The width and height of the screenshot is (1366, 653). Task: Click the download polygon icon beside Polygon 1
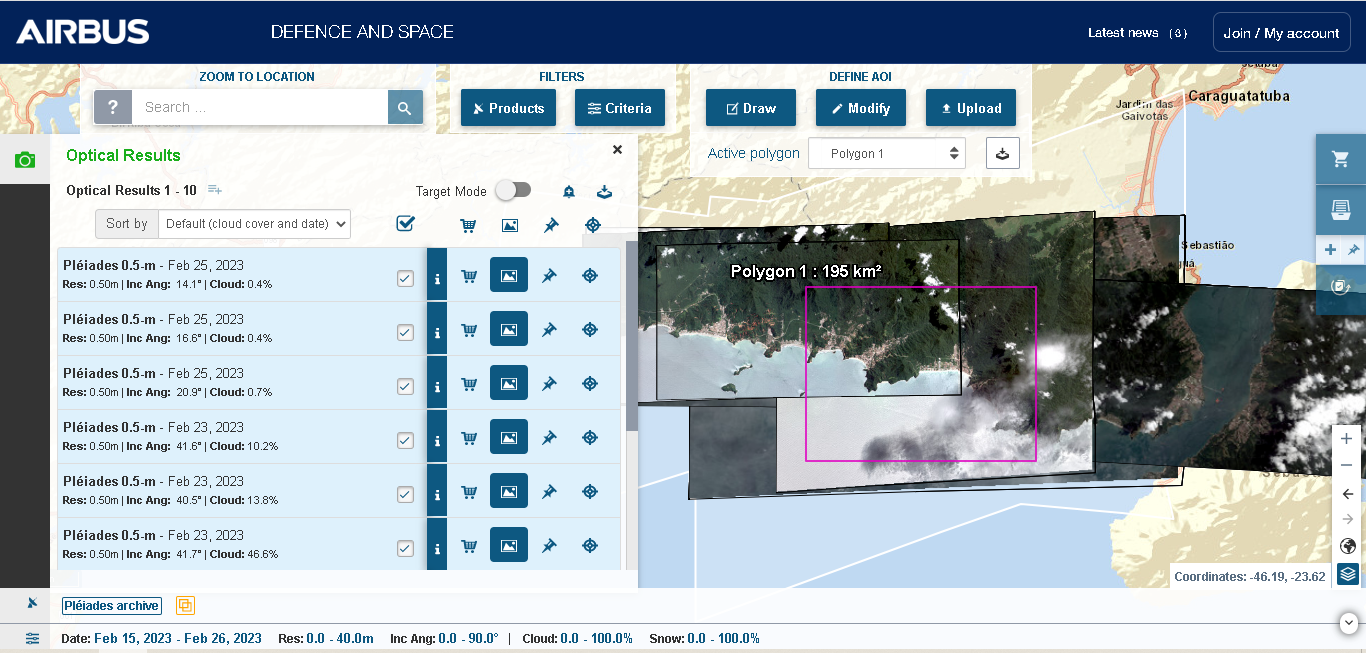(x=1003, y=153)
